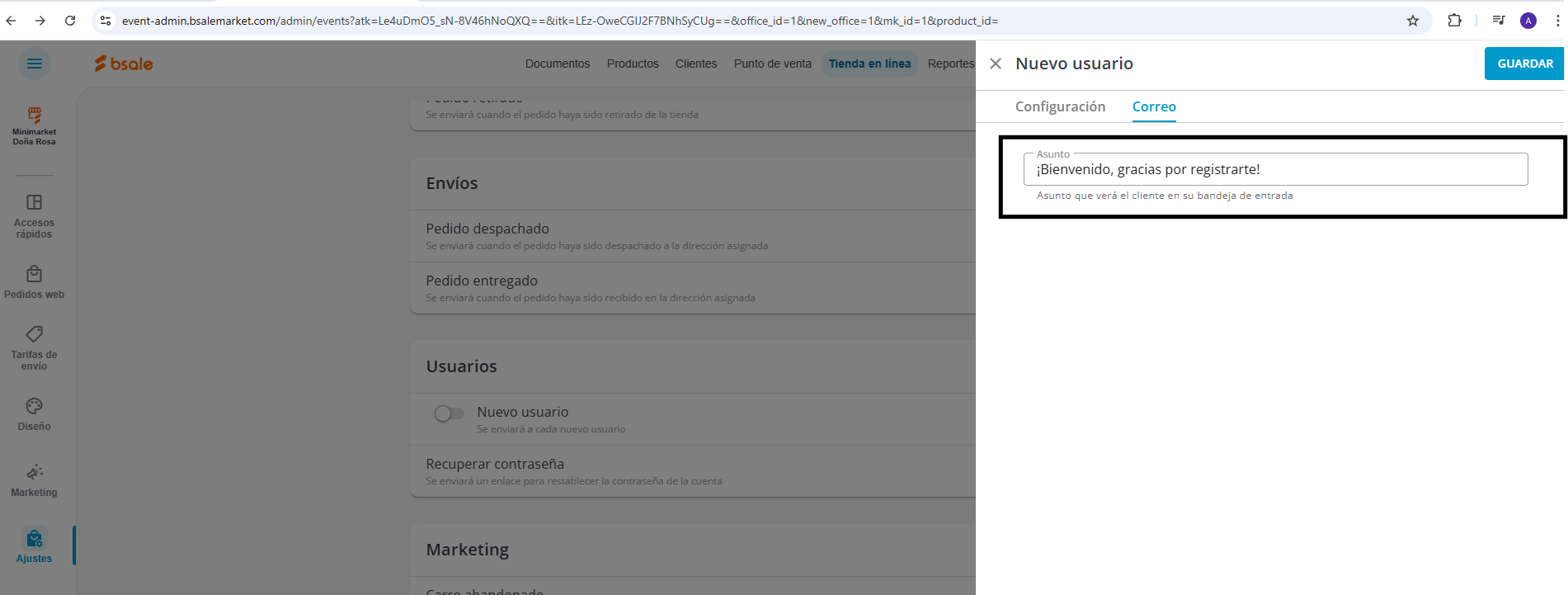Image resolution: width=1568 pixels, height=595 pixels.
Task: Open the Chrome profile avatar
Action: (1528, 21)
